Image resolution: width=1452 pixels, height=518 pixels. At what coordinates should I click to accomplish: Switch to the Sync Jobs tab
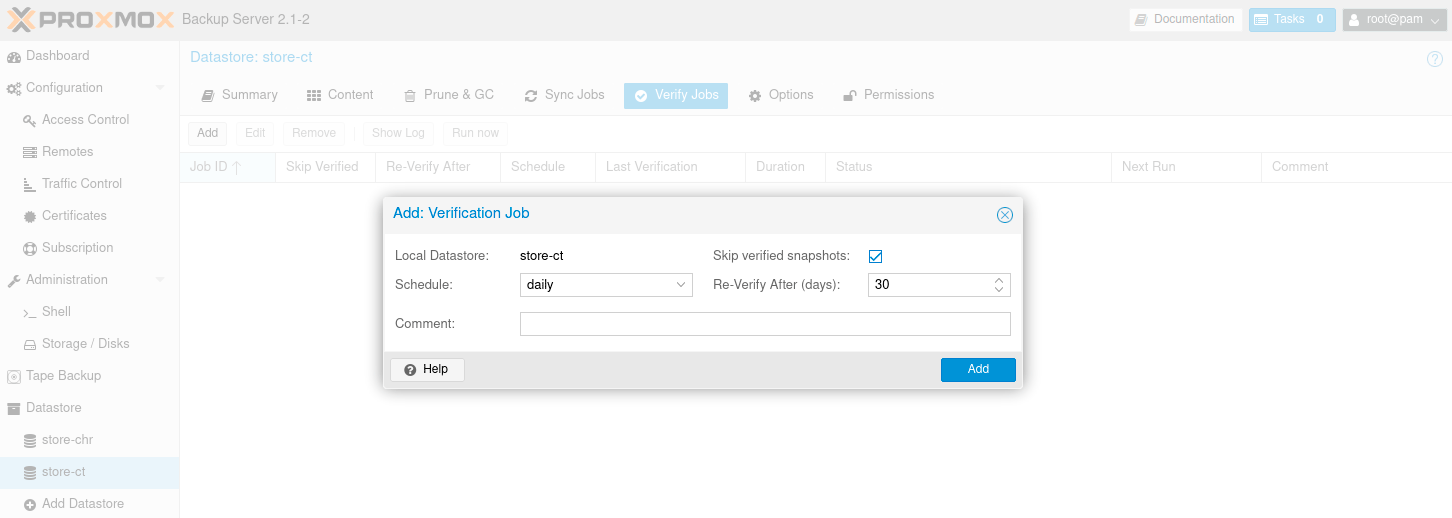[564, 95]
